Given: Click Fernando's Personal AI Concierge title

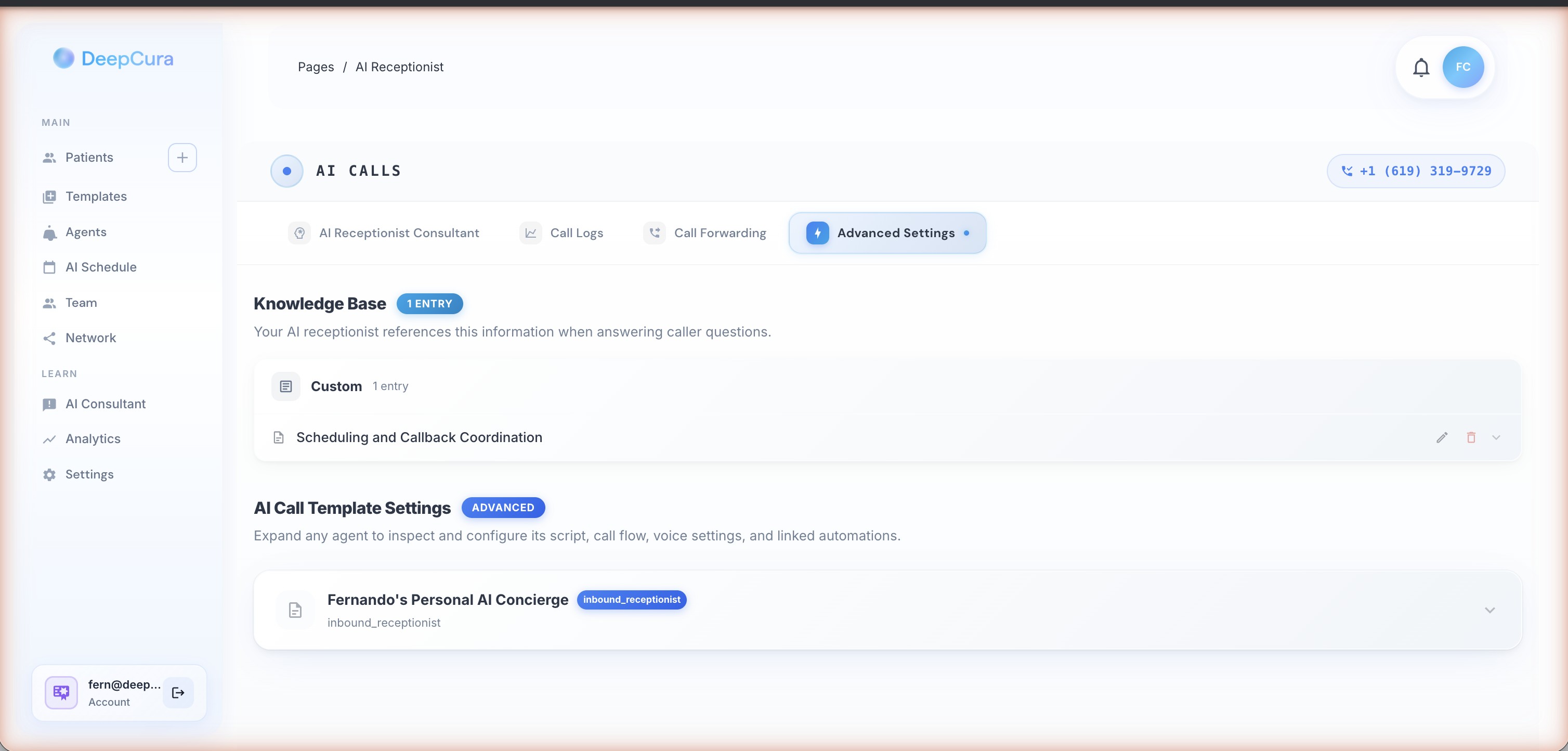Looking at the screenshot, I should tap(448, 600).
